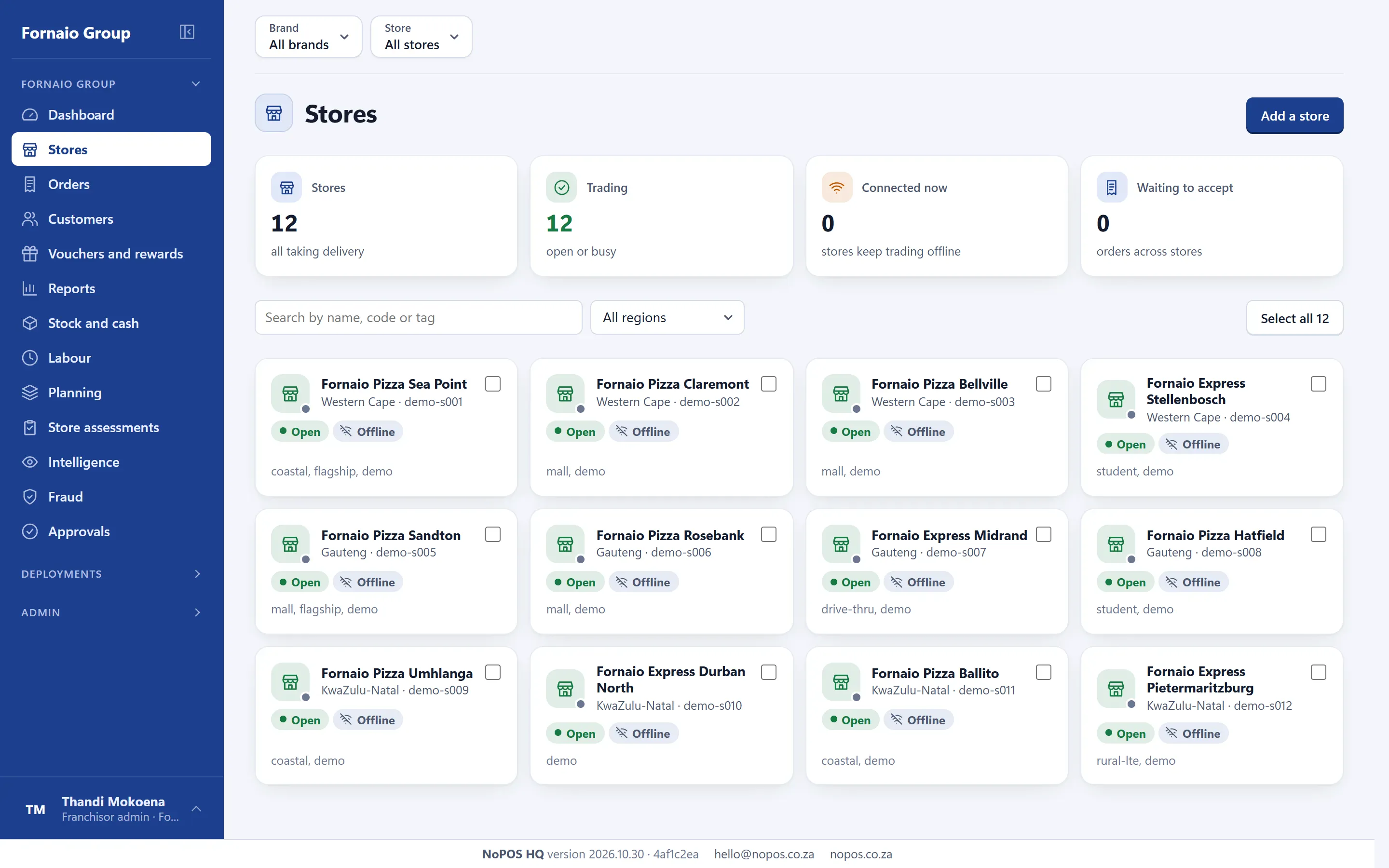Viewport: 1389px width, 868px height.
Task: Click the Trading checkmark icon
Action: 561,187
